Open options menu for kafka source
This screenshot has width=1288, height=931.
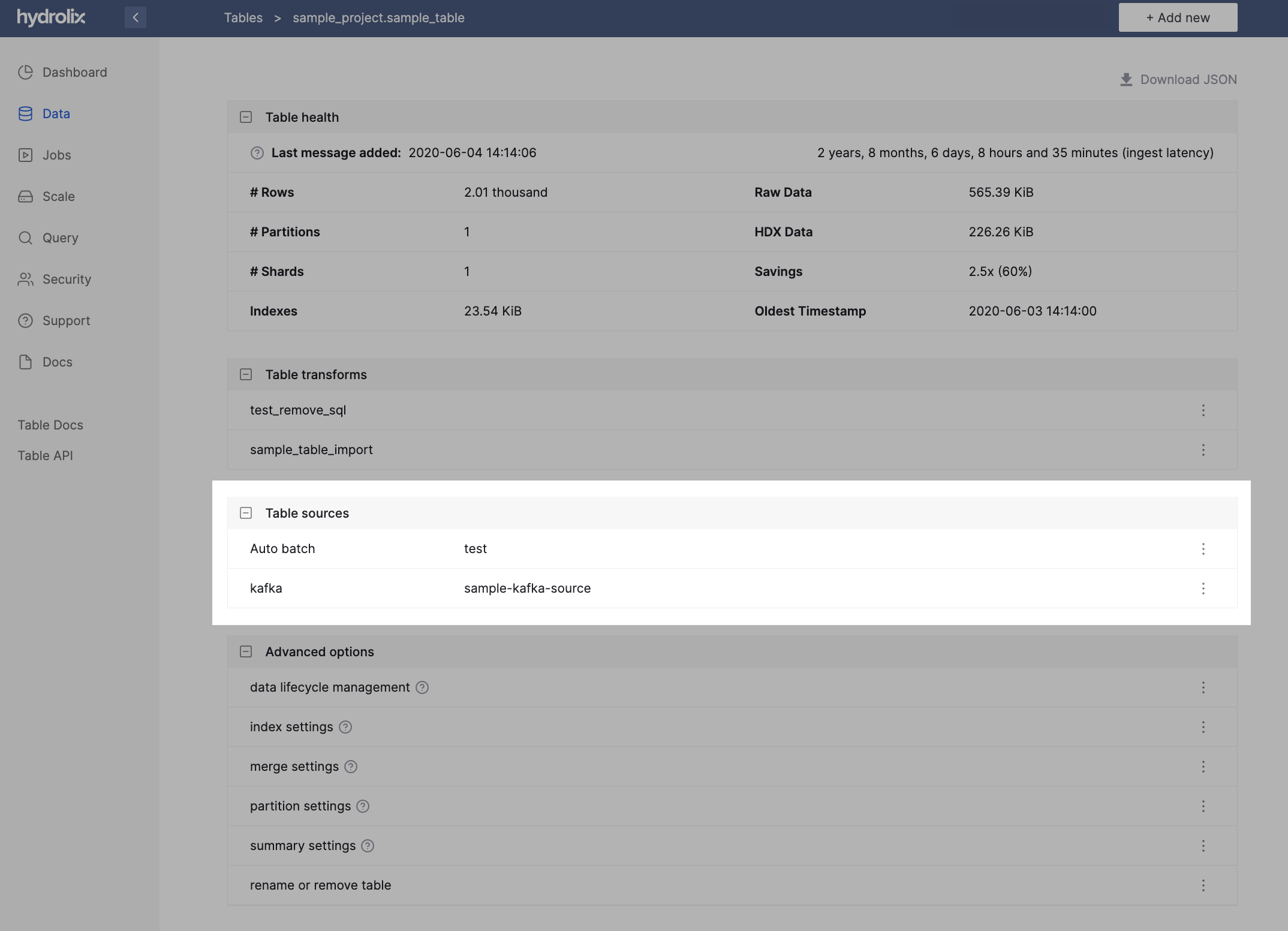(1203, 588)
